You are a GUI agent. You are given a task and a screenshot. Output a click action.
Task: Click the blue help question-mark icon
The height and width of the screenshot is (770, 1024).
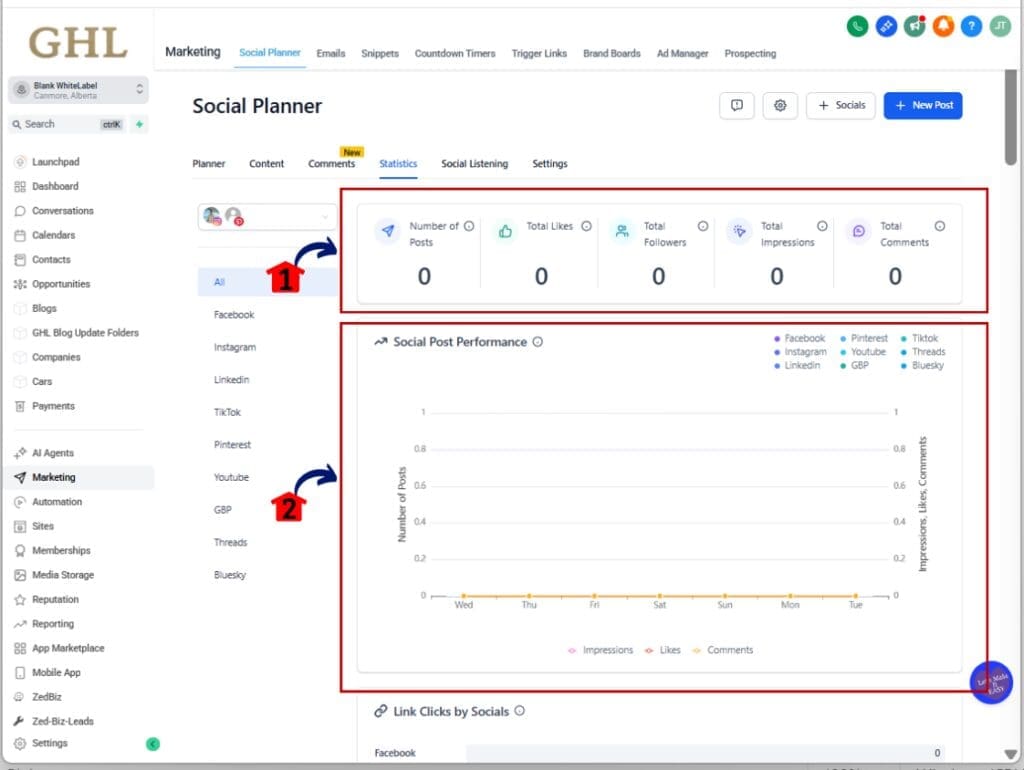click(970, 26)
